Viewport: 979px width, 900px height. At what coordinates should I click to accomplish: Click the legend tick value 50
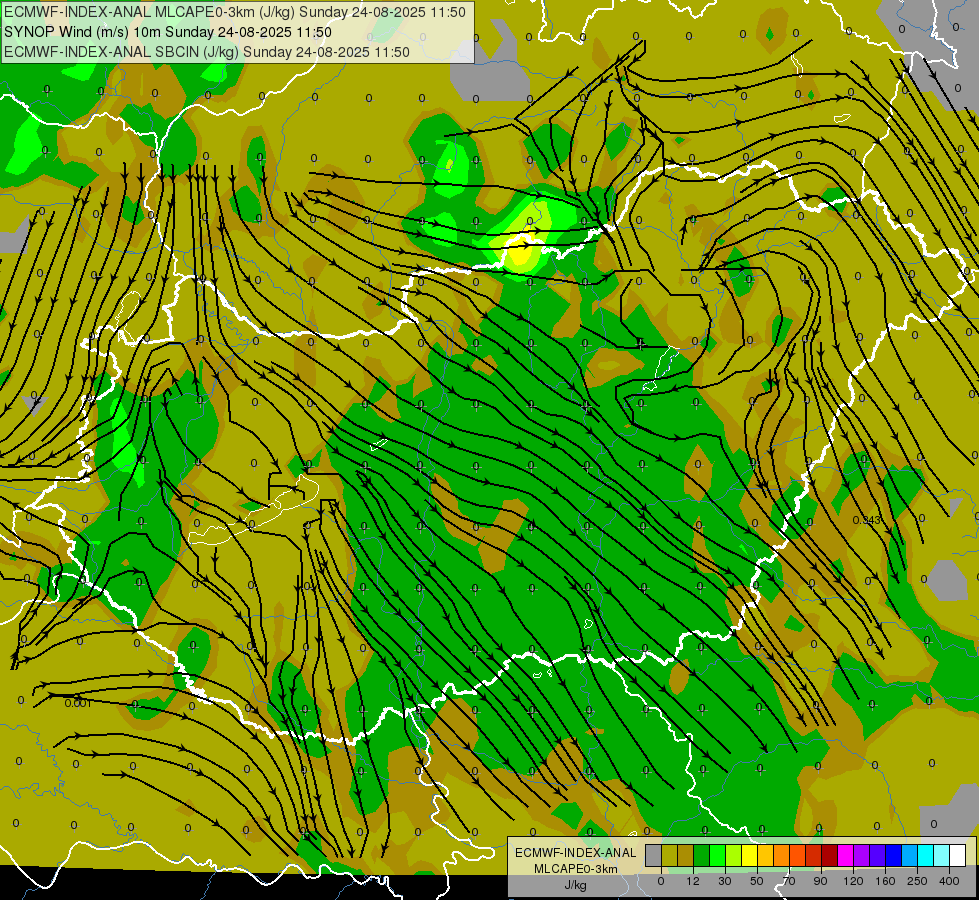757,881
